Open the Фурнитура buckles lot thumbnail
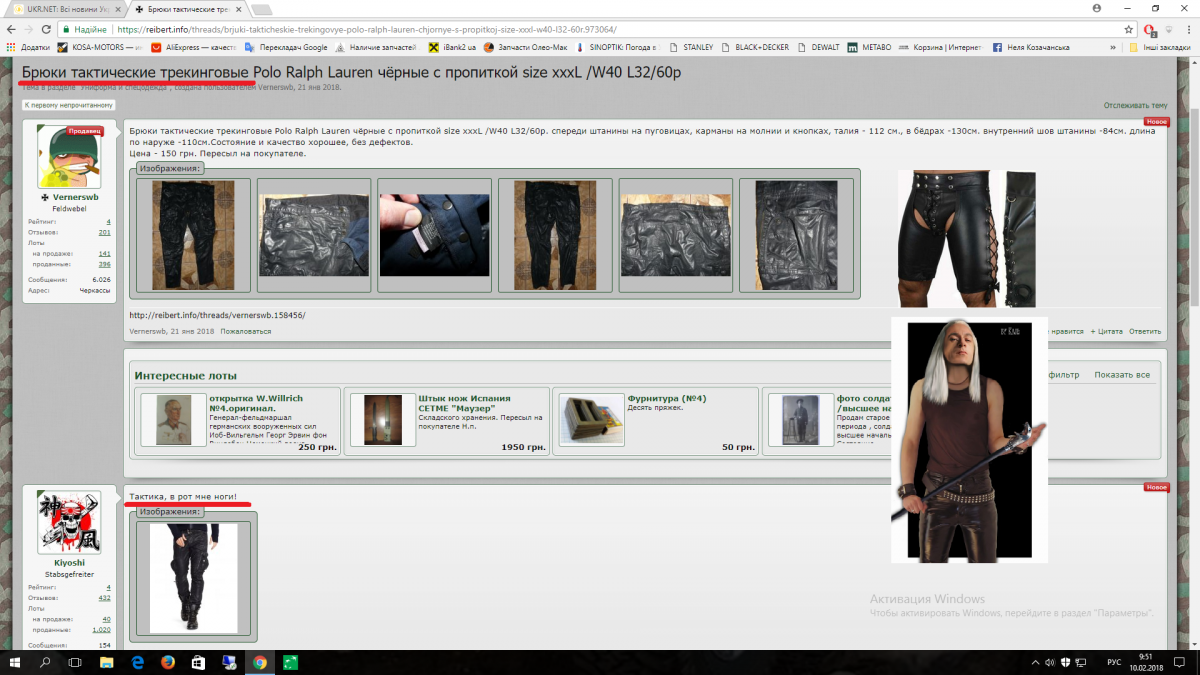This screenshot has width=1200, height=675. (591, 420)
